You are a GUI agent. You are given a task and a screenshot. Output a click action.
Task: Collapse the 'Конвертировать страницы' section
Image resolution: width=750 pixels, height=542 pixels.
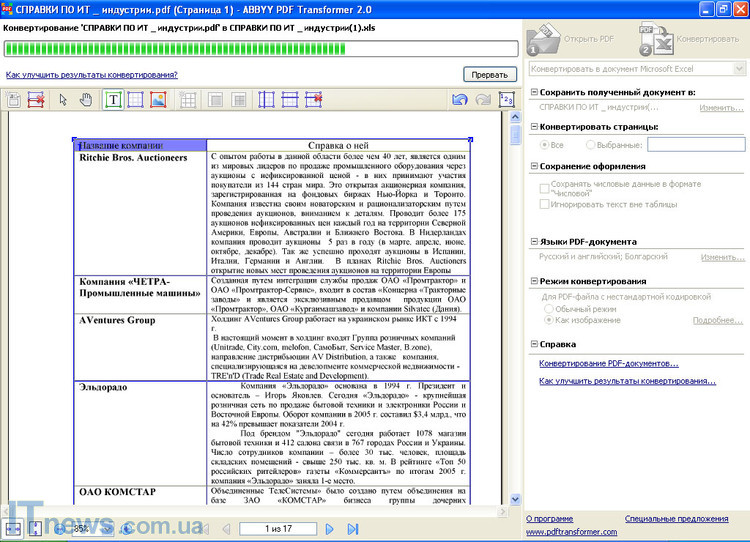pos(534,127)
